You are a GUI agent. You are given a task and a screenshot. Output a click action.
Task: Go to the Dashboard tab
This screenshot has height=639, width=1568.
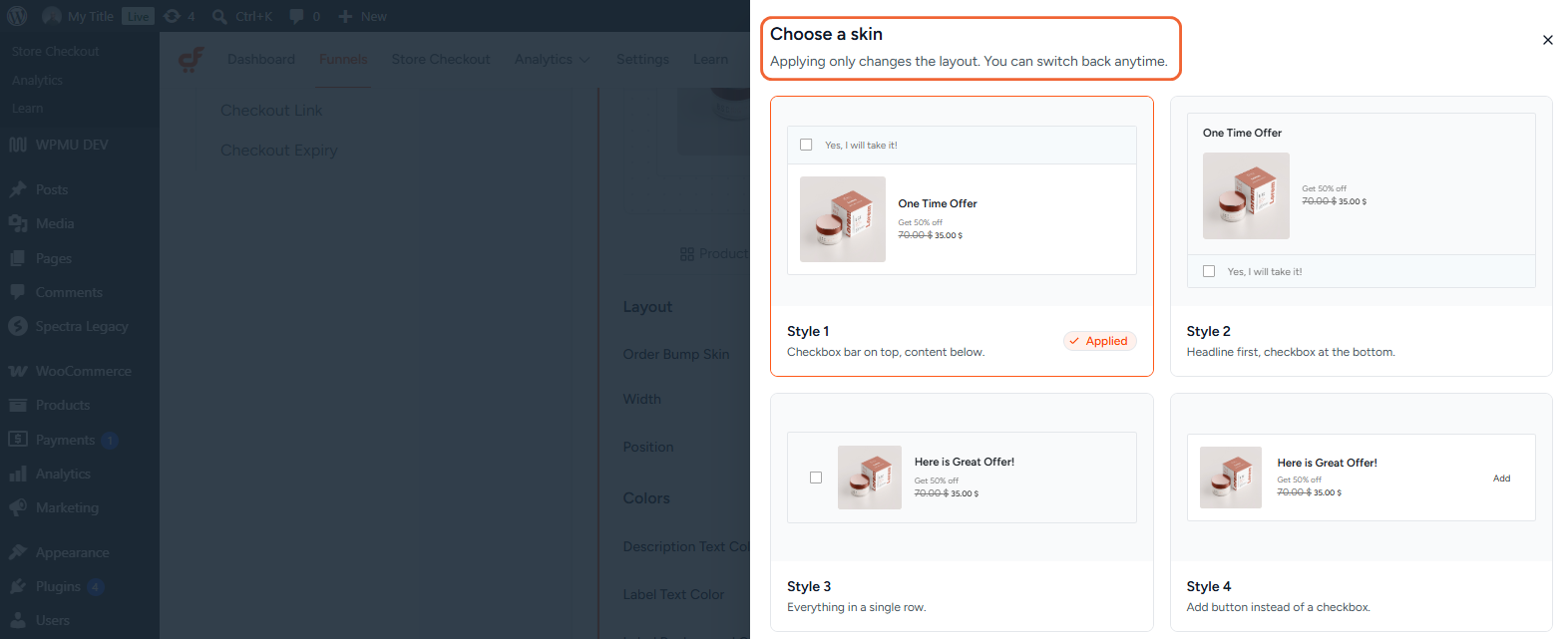point(261,60)
